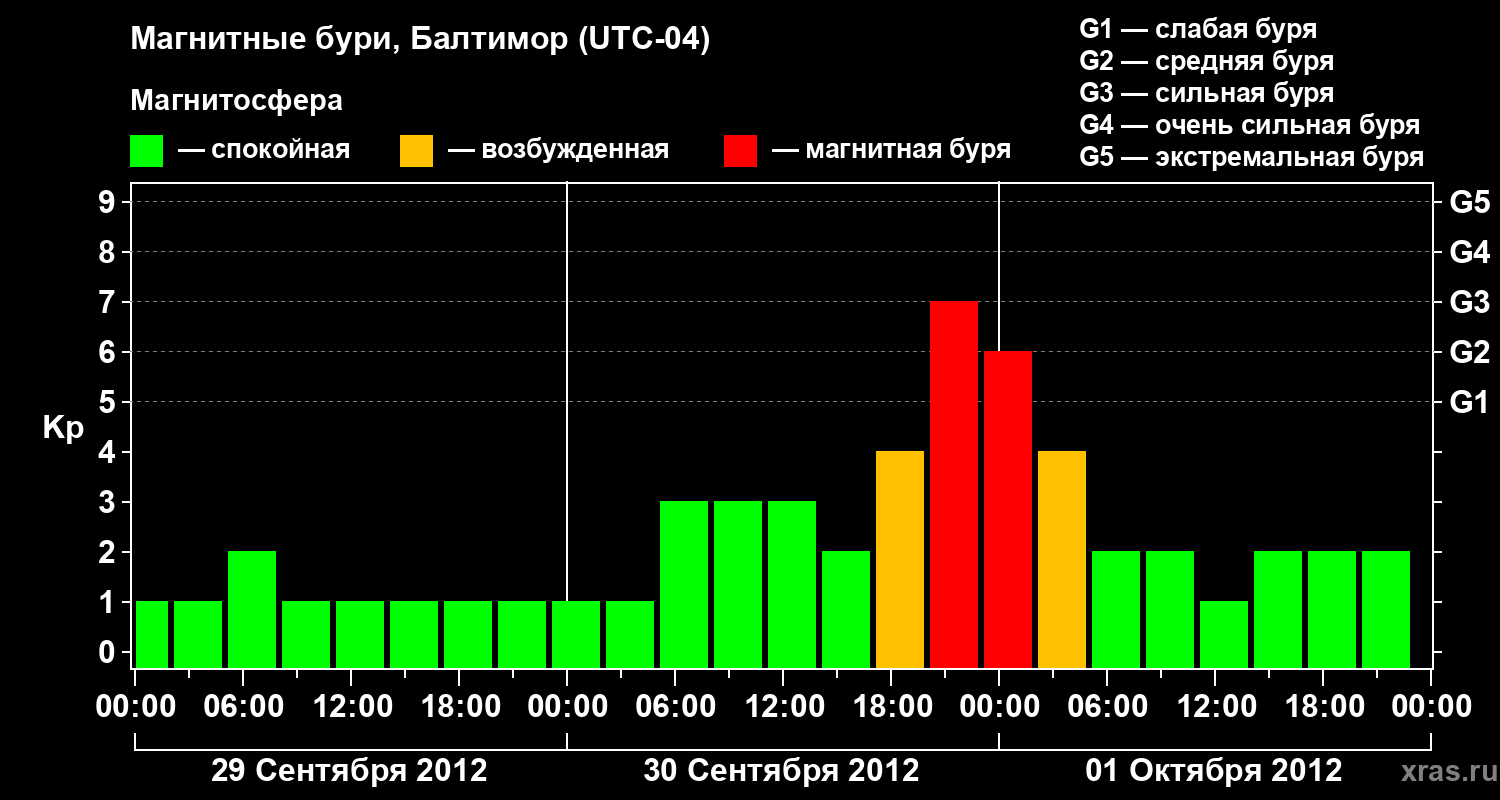Click 'G2 — средняя буря' description
1500x800 pixels.
pos(1206,61)
